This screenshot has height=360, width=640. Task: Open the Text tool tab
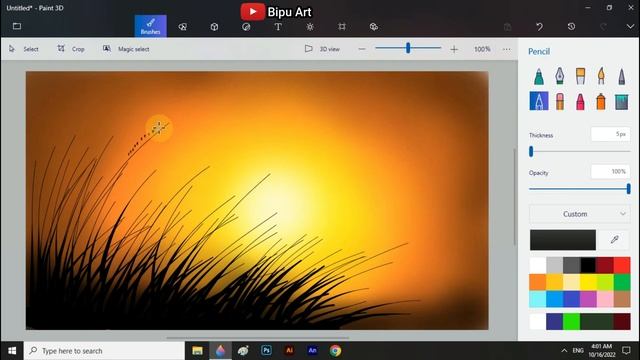click(x=278, y=27)
